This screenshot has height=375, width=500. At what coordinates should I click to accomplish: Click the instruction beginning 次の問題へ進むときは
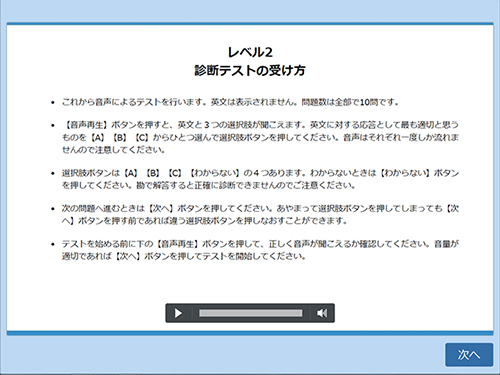point(260,214)
